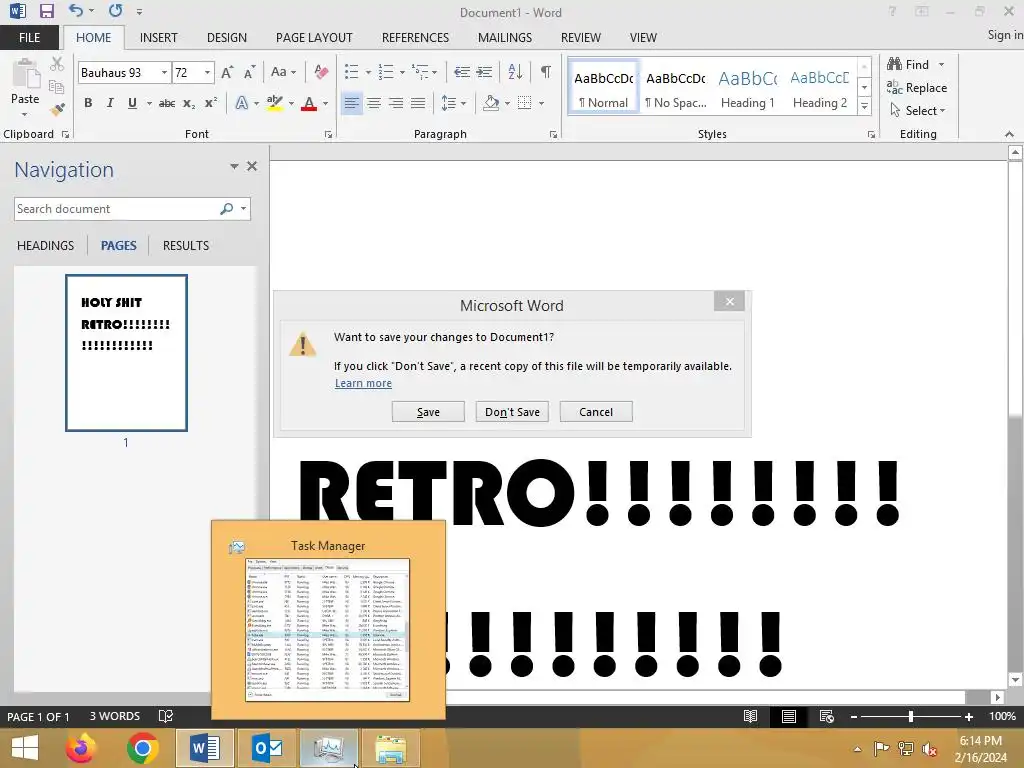Click the Text Effects outlined A icon
The image size is (1024, 768).
242,103
